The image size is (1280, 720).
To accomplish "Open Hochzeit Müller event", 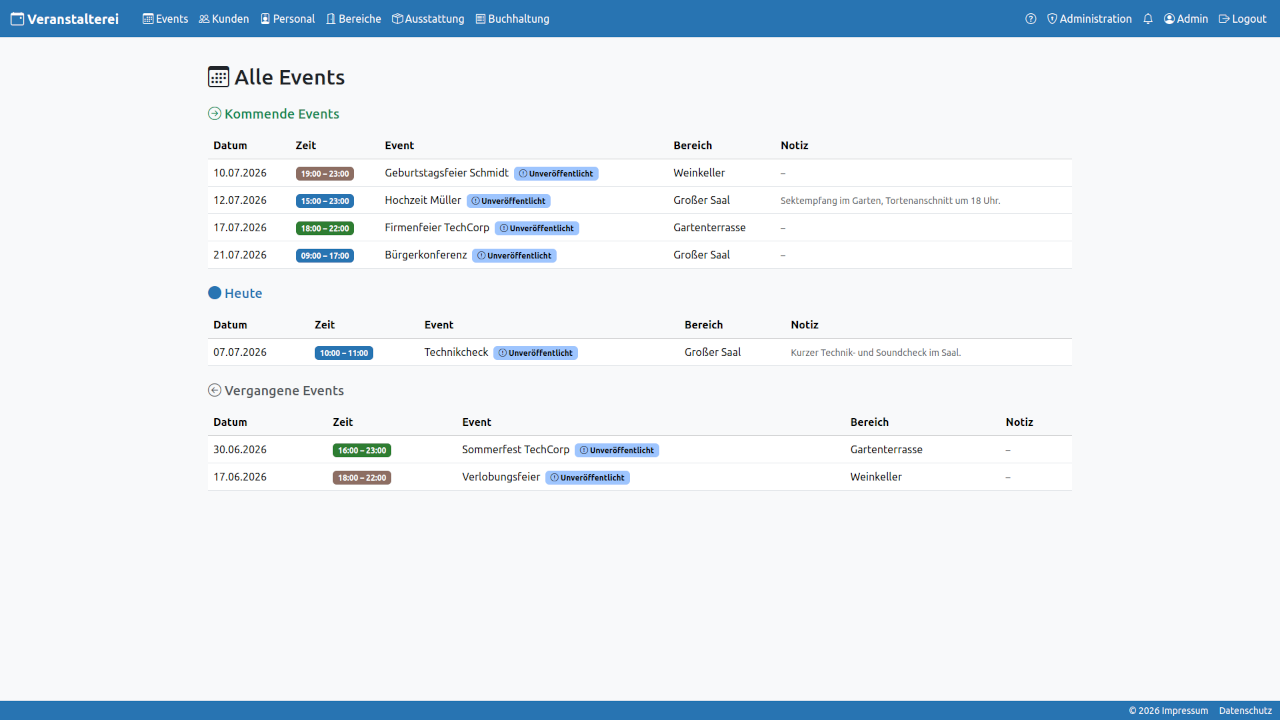I will coord(423,200).
